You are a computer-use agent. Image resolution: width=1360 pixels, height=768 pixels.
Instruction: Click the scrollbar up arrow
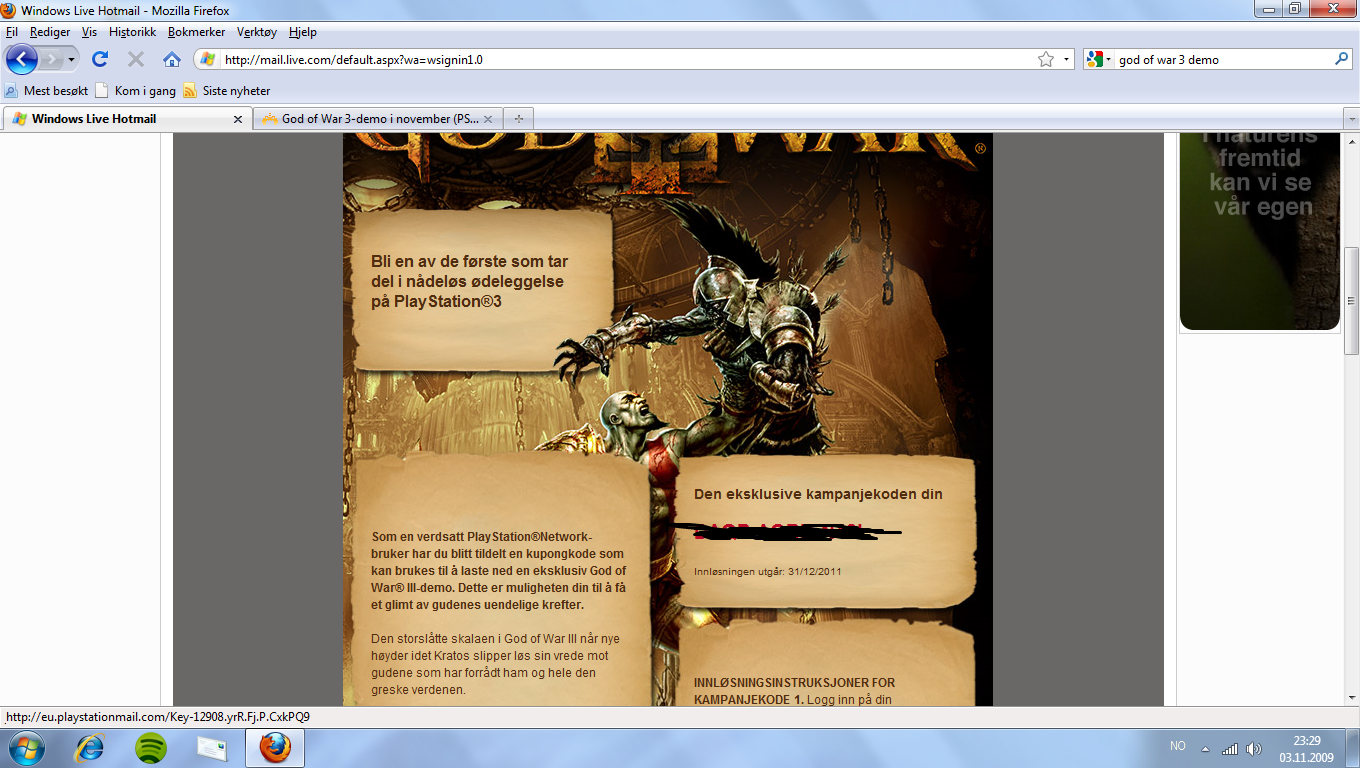1351,140
